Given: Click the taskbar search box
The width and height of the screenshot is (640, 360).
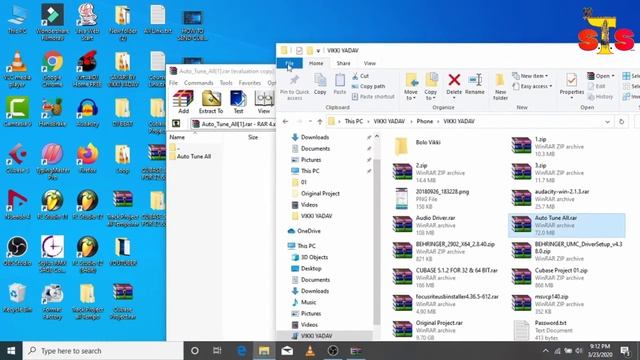Looking at the screenshot, I should 103,351.
